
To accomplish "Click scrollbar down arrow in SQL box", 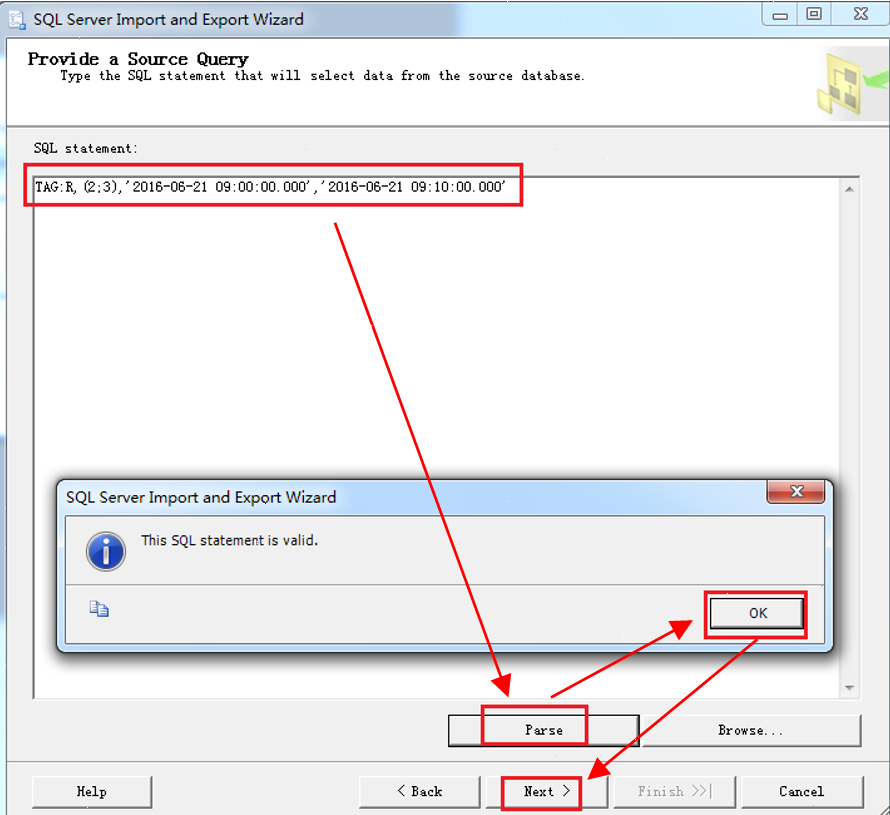I will pos(849,687).
